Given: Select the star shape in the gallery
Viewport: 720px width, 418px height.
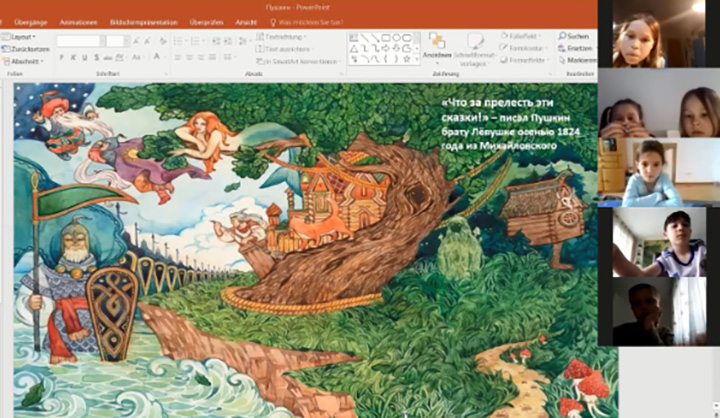Looking at the screenshot, I should [407, 59].
